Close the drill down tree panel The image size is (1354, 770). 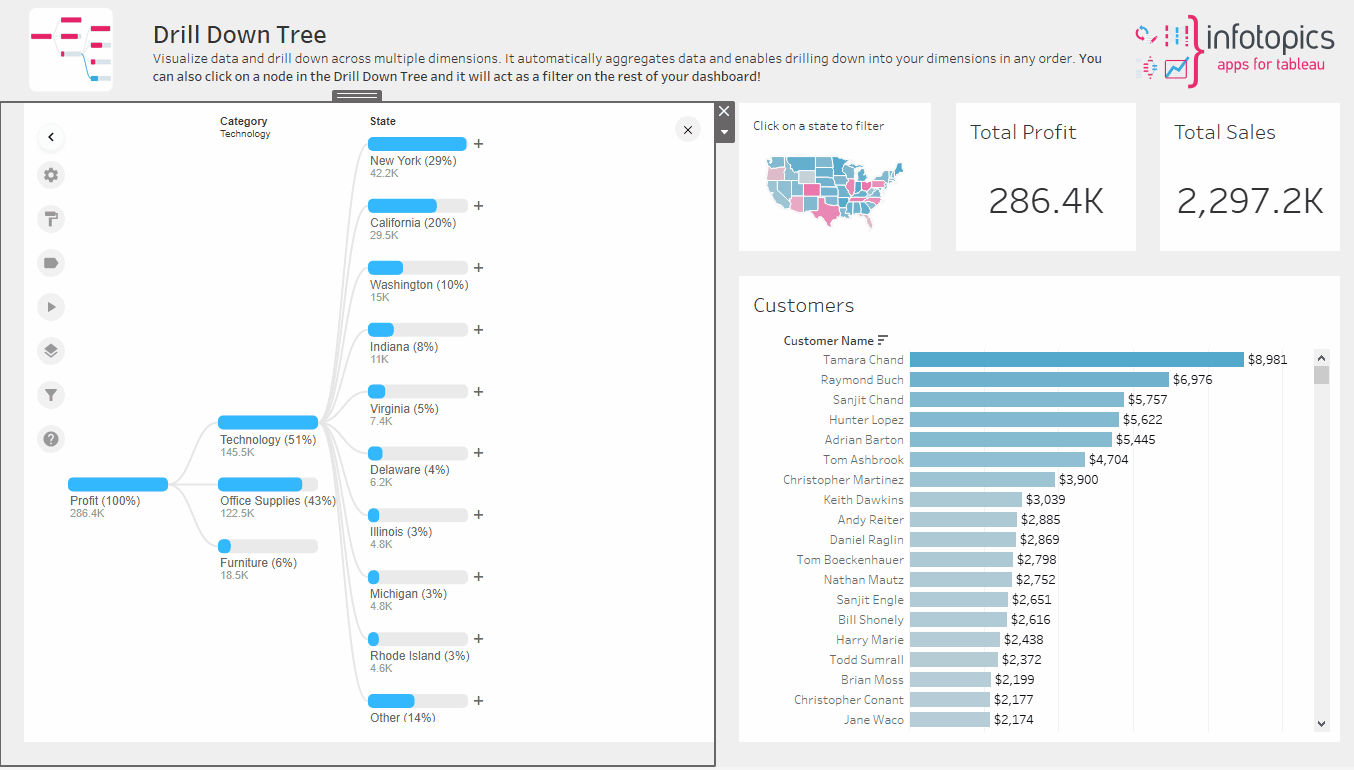[x=687, y=129]
